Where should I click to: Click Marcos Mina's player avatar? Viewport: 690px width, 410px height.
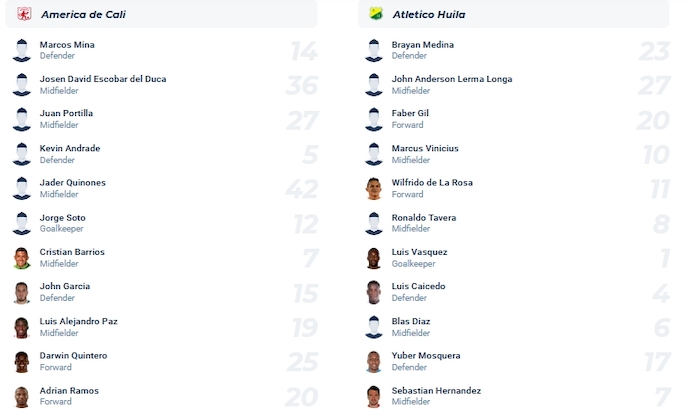click(21, 51)
